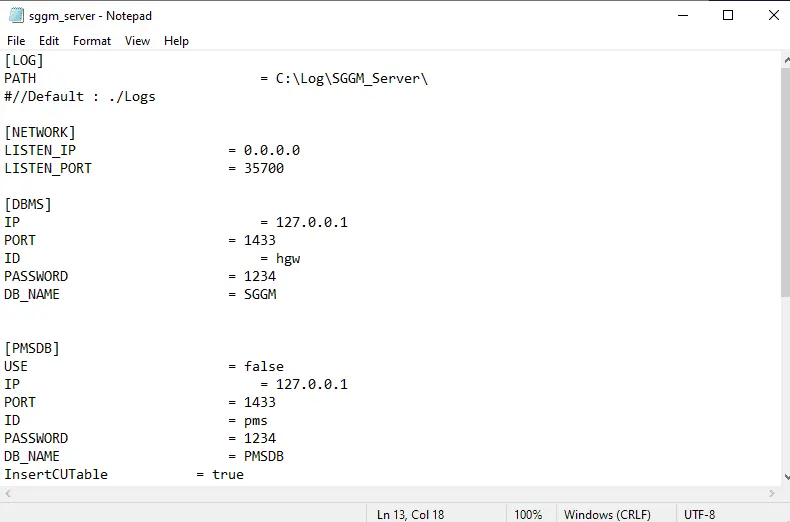Image resolution: width=790 pixels, height=522 pixels.
Task: Click the horizontal scrollbar right arrow
Action: [772, 494]
